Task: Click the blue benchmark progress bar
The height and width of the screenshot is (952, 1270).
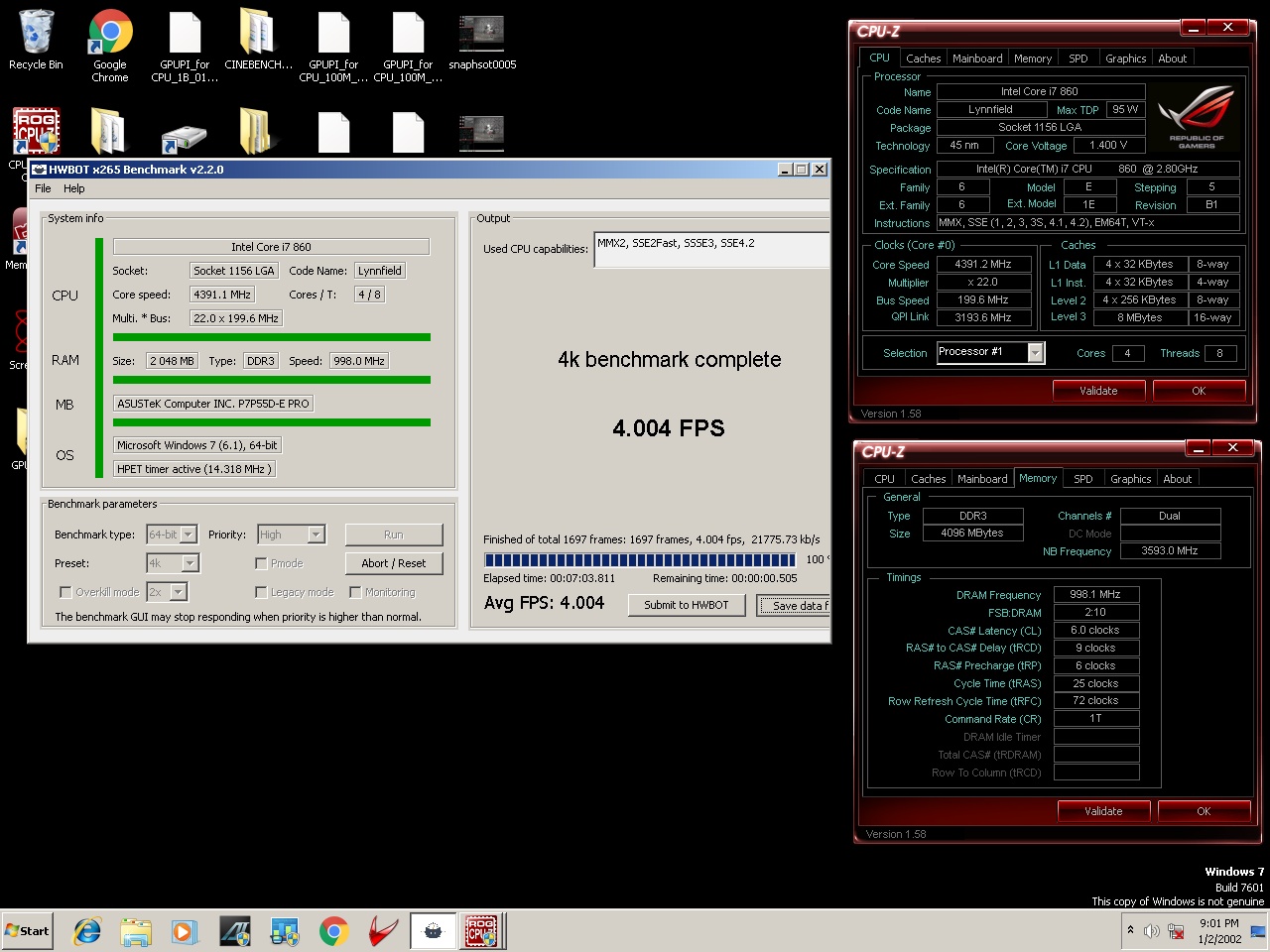Action: (640, 560)
